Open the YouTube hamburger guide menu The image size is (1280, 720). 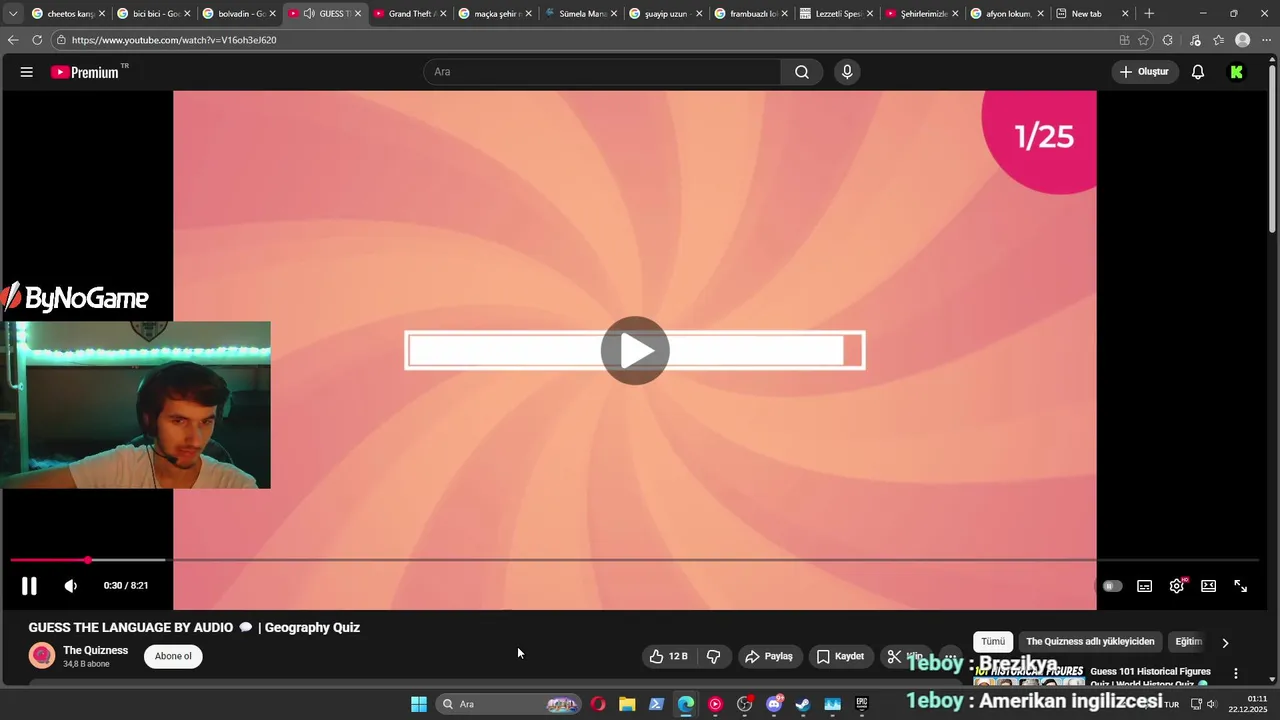[x=27, y=72]
